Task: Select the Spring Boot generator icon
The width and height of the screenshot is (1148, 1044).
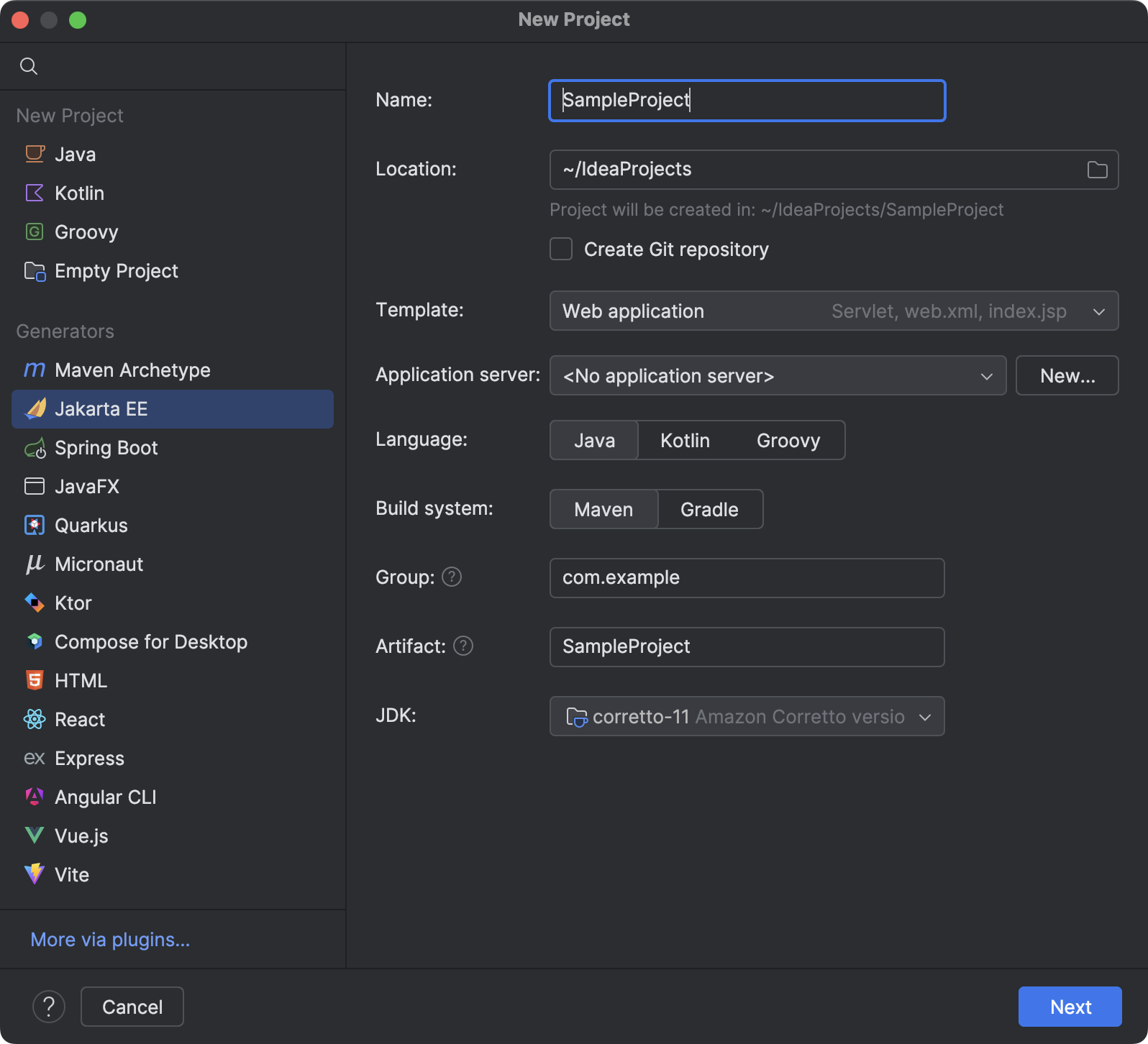Action: pyautogui.click(x=35, y=448)
